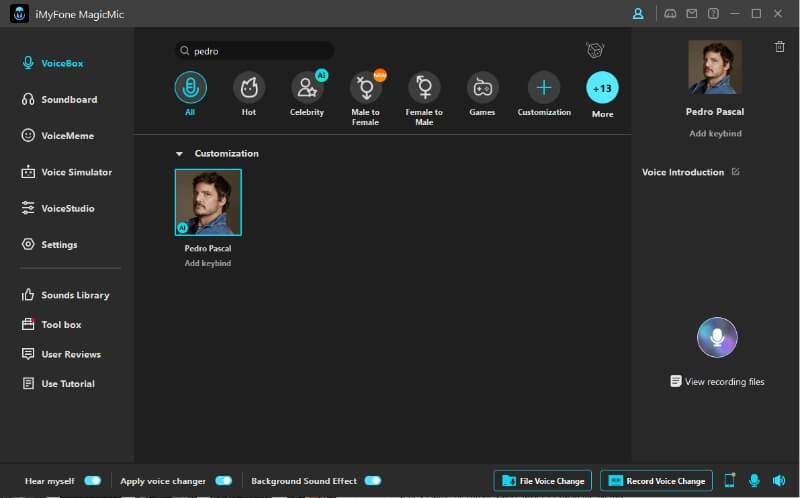Select the Pedro Pascal voice thumbnail
The image size is (800, 498).
pos(208,202)
